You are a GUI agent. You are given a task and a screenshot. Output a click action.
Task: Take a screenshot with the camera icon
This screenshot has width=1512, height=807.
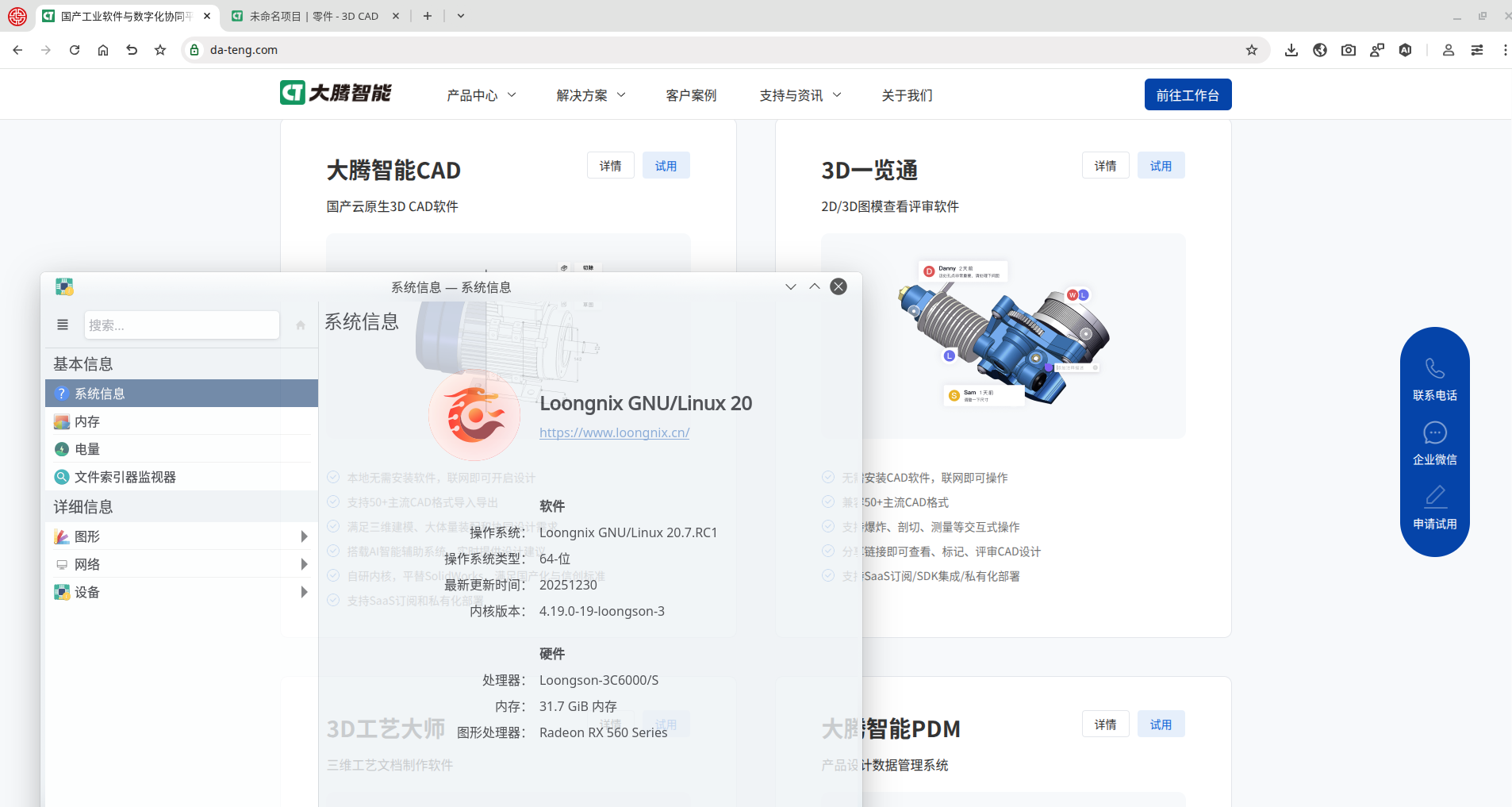[1349, 50]
